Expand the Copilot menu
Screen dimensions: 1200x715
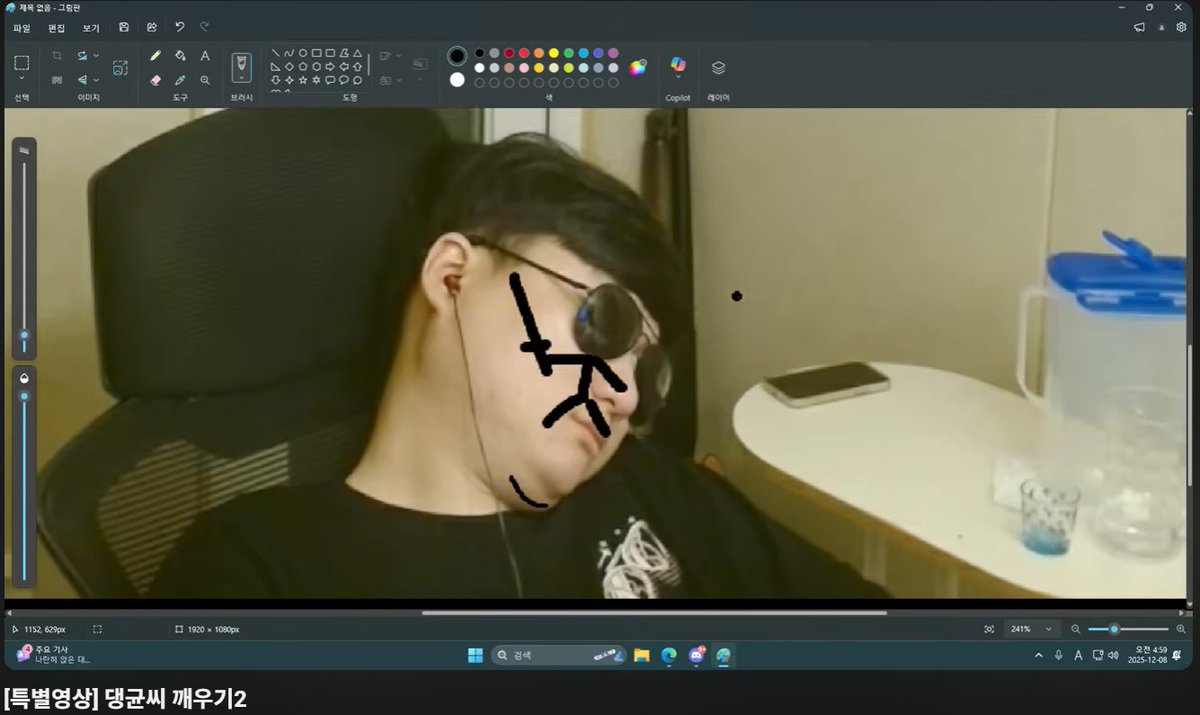pos(678,79)
